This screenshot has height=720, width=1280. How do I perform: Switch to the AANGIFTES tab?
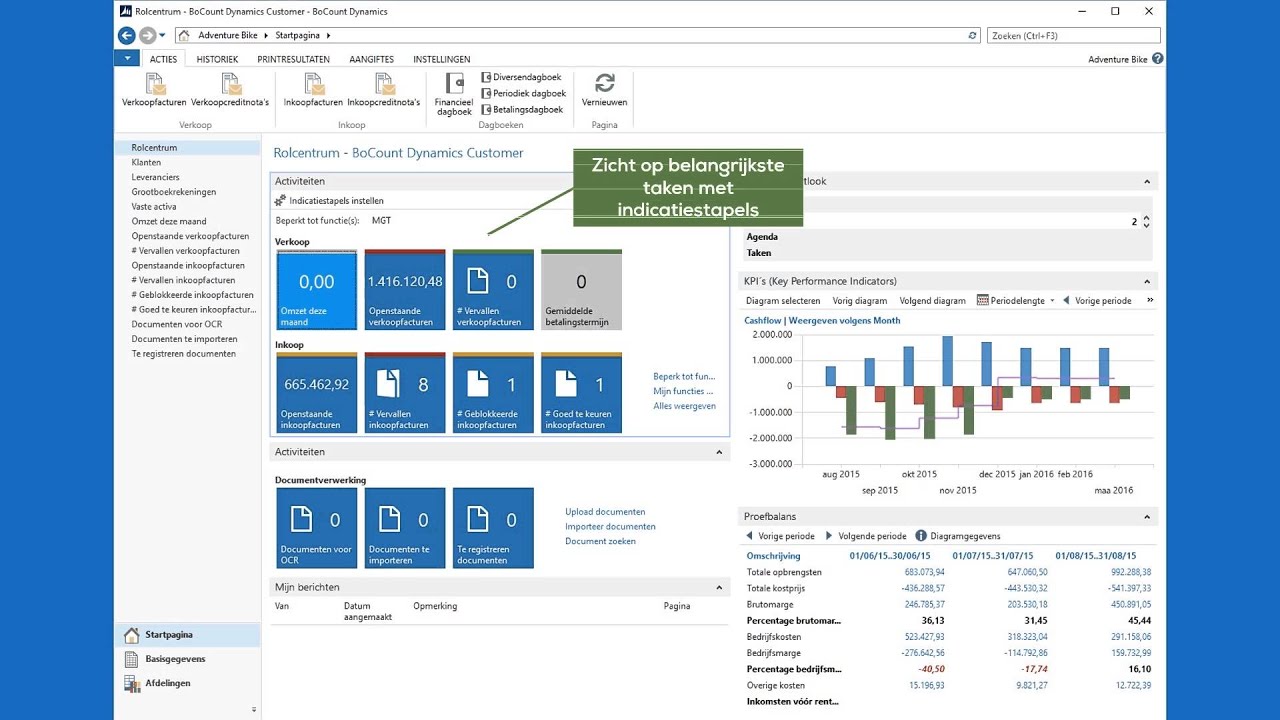coord(371,59)
